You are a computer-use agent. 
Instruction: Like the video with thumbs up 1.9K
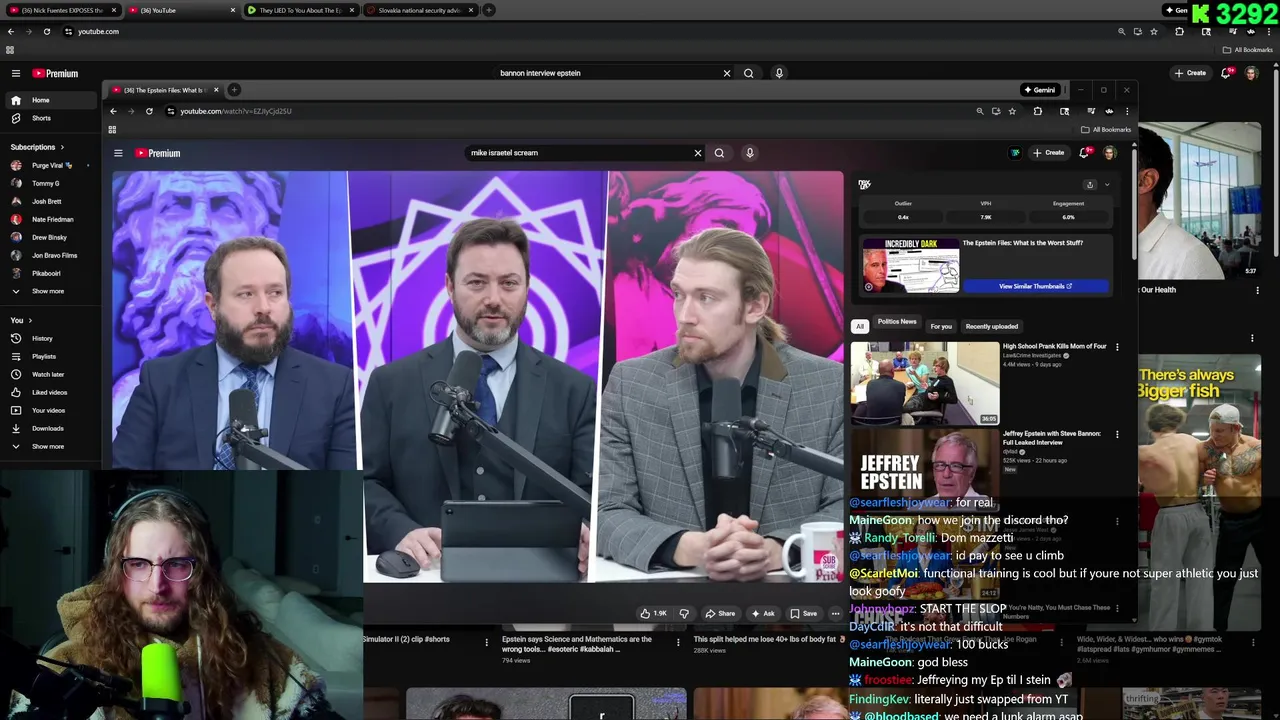[x=653, y=613]
